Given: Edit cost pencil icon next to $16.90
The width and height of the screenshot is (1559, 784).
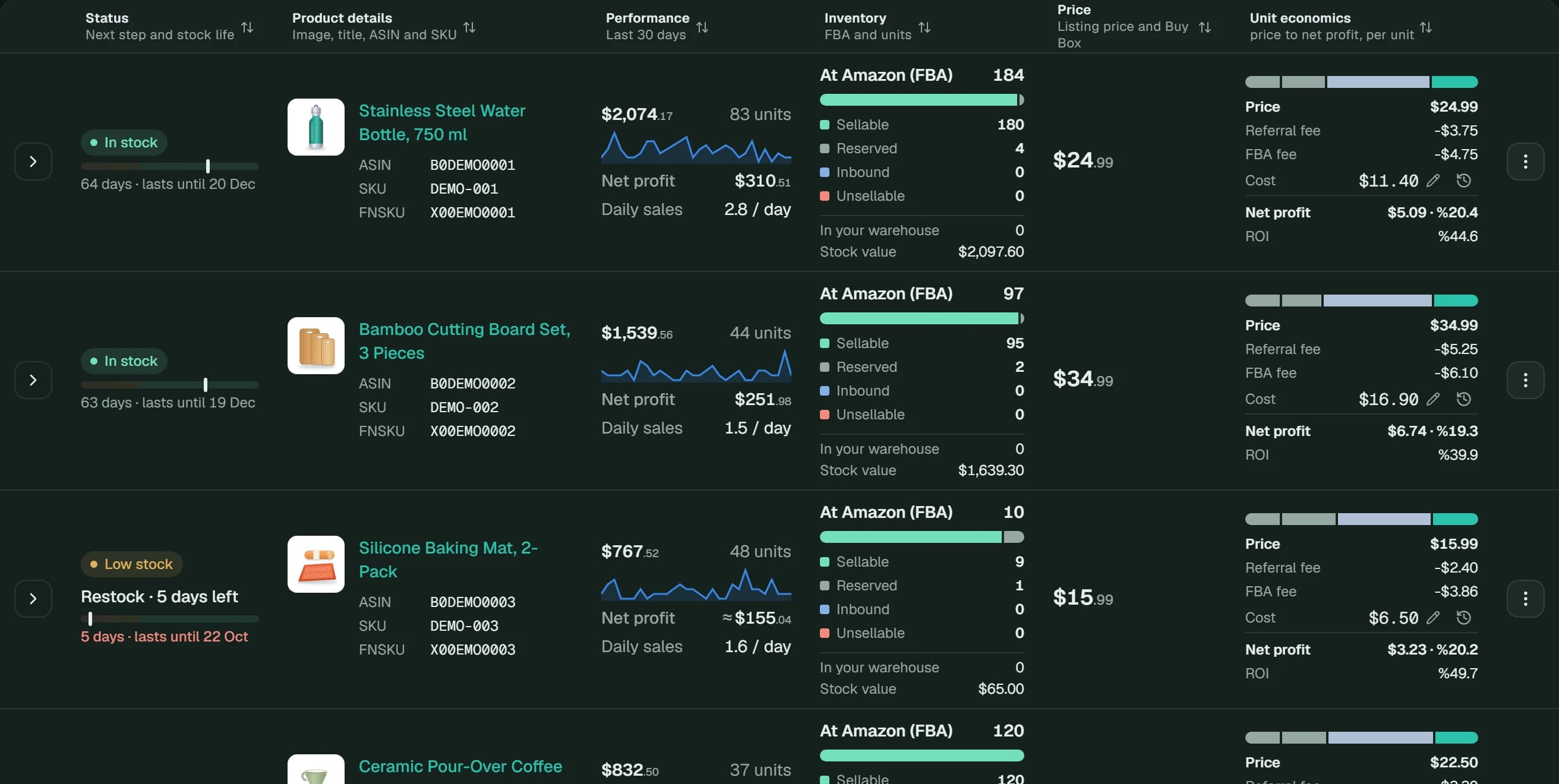Looking at the screenshot, I should [x=1432, y=399].
